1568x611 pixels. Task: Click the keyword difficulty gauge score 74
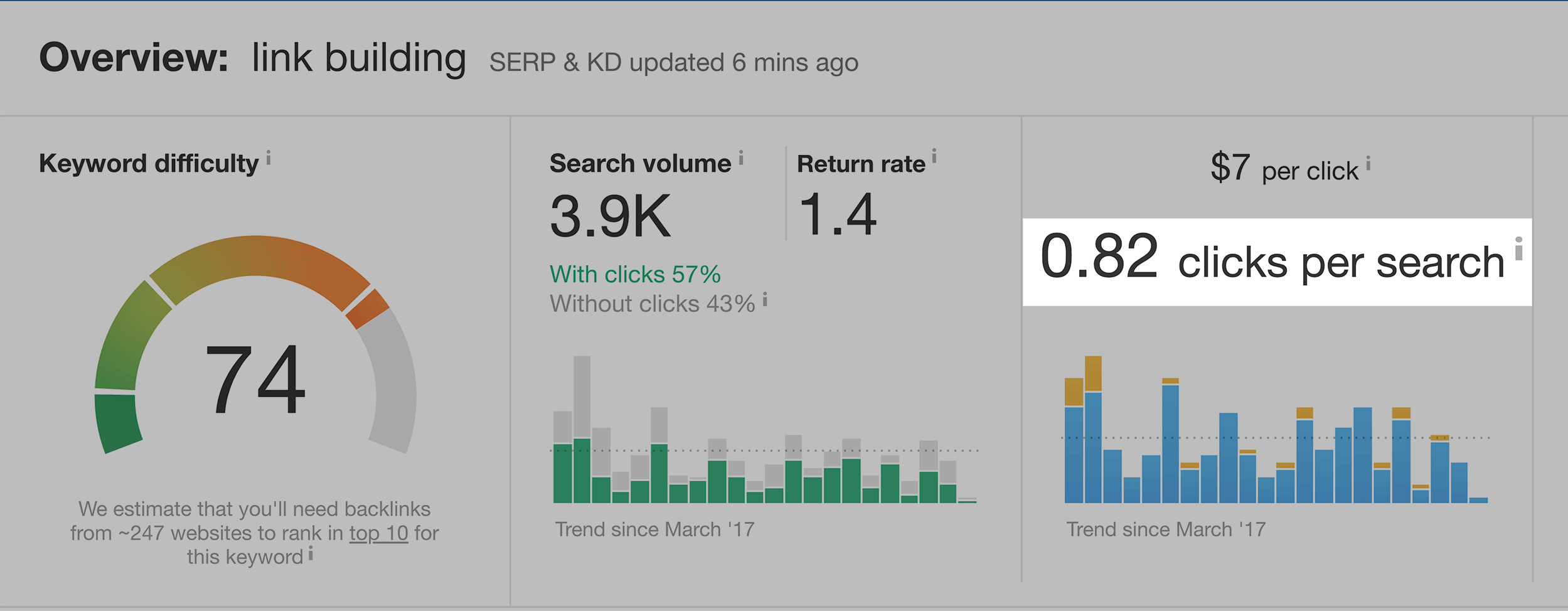[255, 380]
